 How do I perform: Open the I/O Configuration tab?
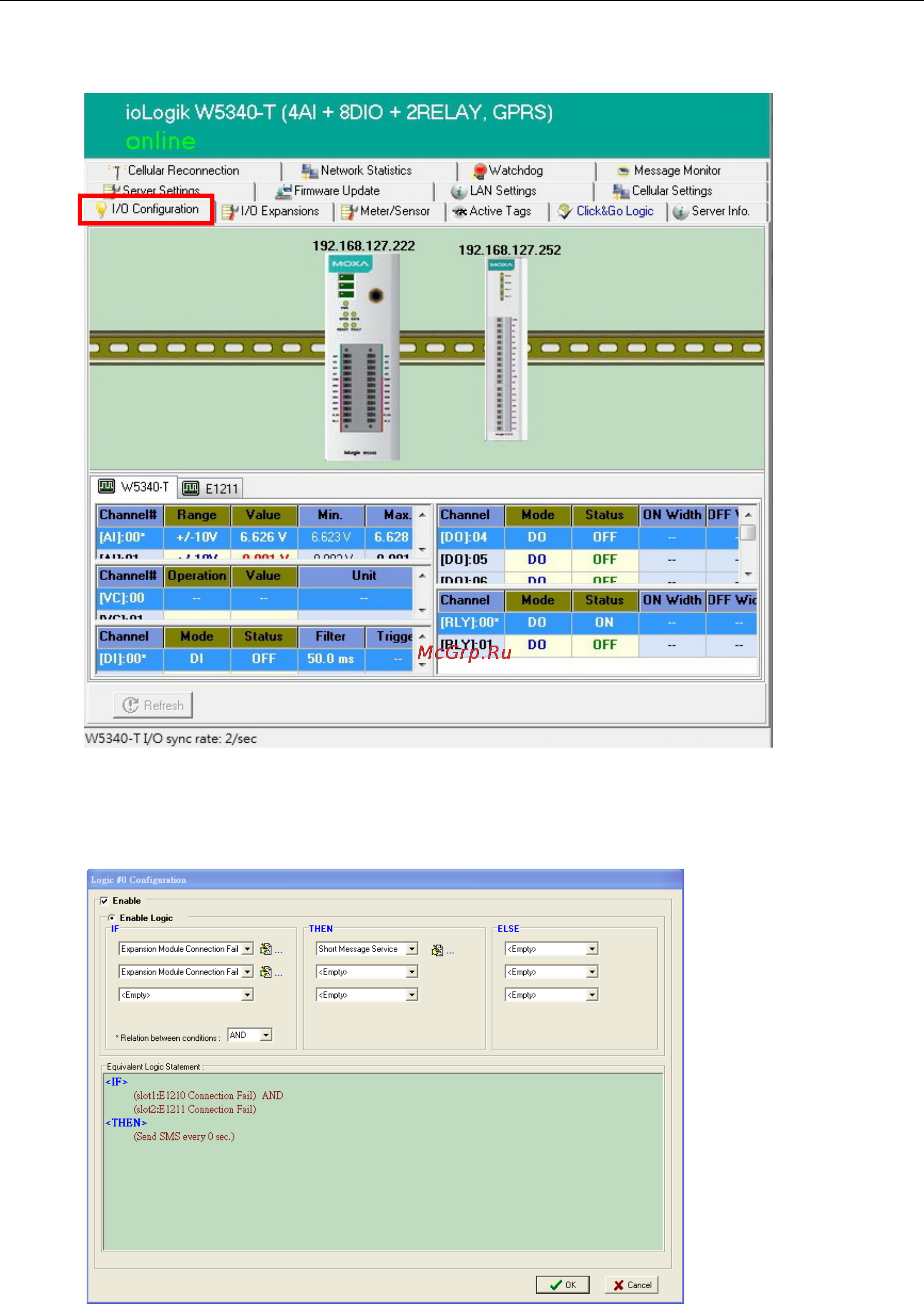click(x=147, y=209)
